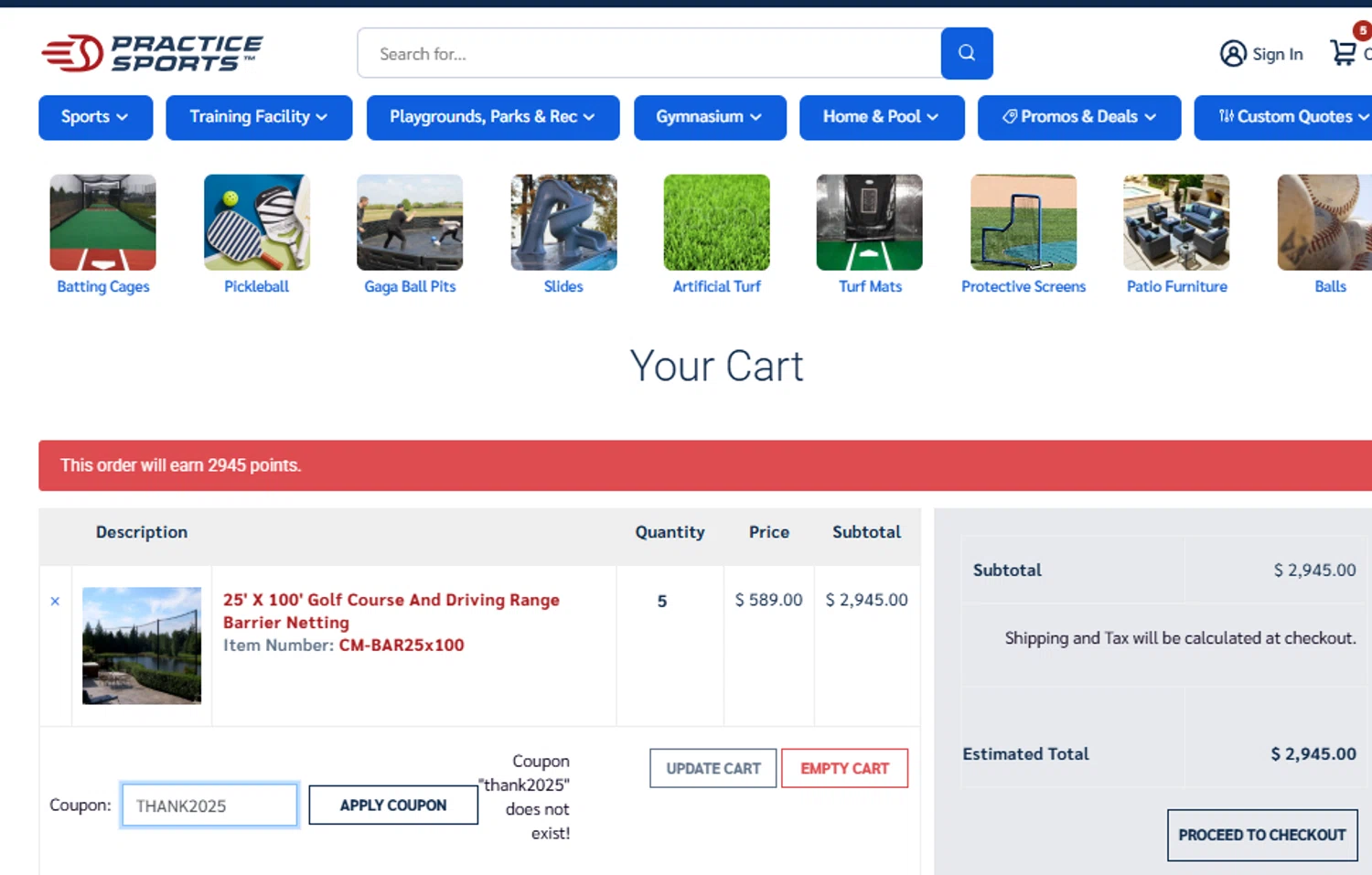
Task: Click the Update Cart button
Action: [x=713, y=768]
